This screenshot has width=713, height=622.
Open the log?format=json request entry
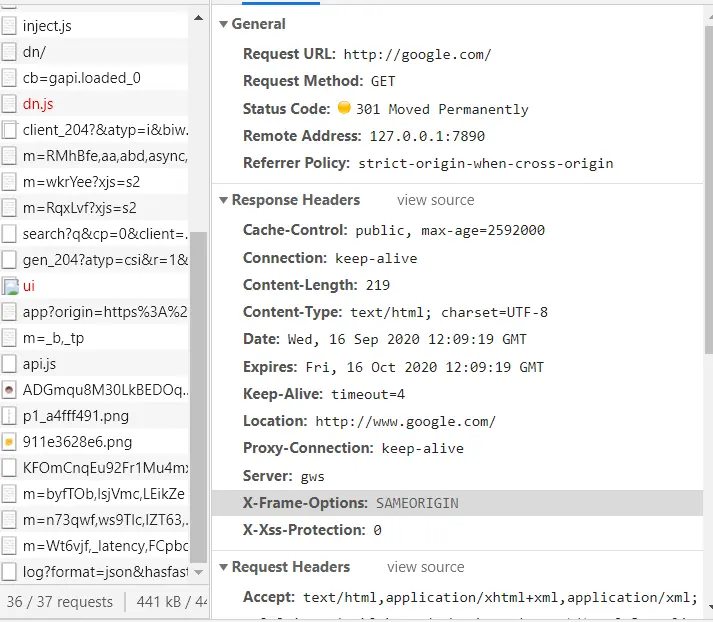[x=94, y=572]
